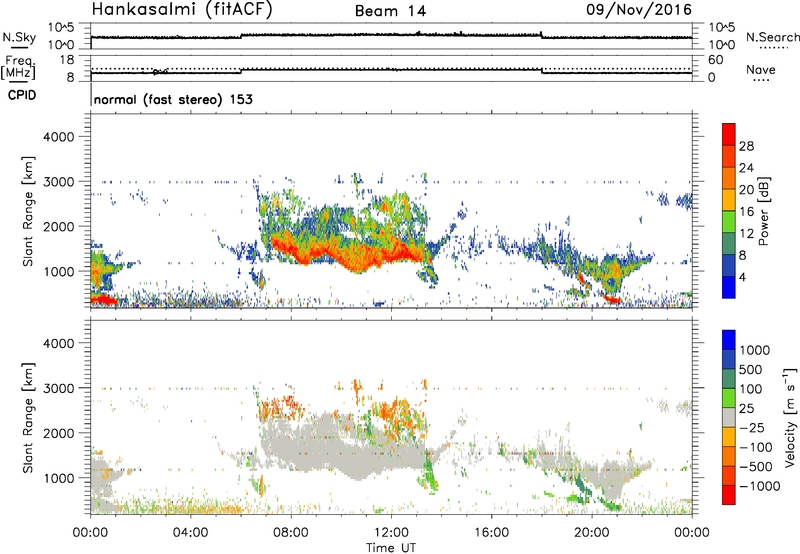Click the gray band of velocity color bar
800x554 pixels.
[x=729, y=418]
